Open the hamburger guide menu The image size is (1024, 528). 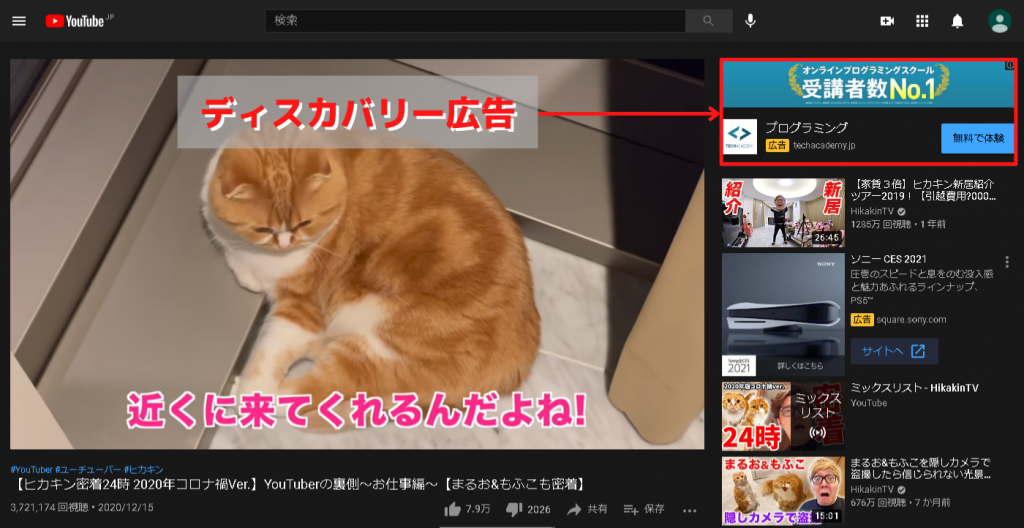point(20,21)
